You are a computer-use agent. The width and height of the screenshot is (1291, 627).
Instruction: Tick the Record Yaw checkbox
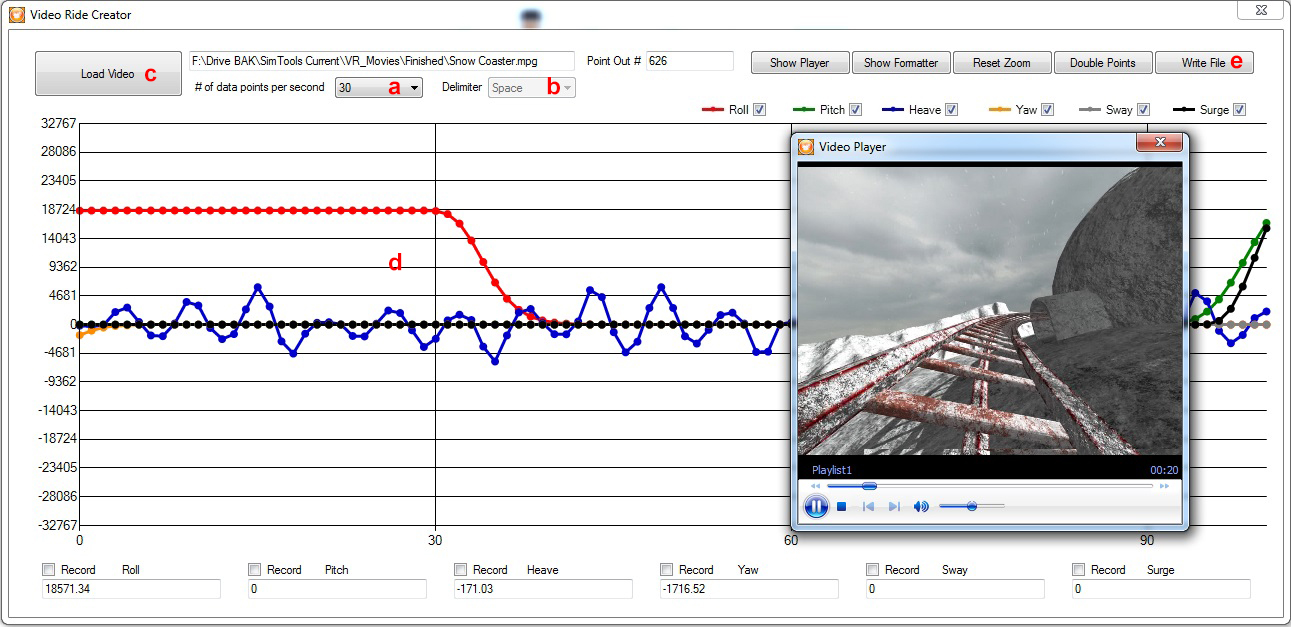(x=667, y=570)
